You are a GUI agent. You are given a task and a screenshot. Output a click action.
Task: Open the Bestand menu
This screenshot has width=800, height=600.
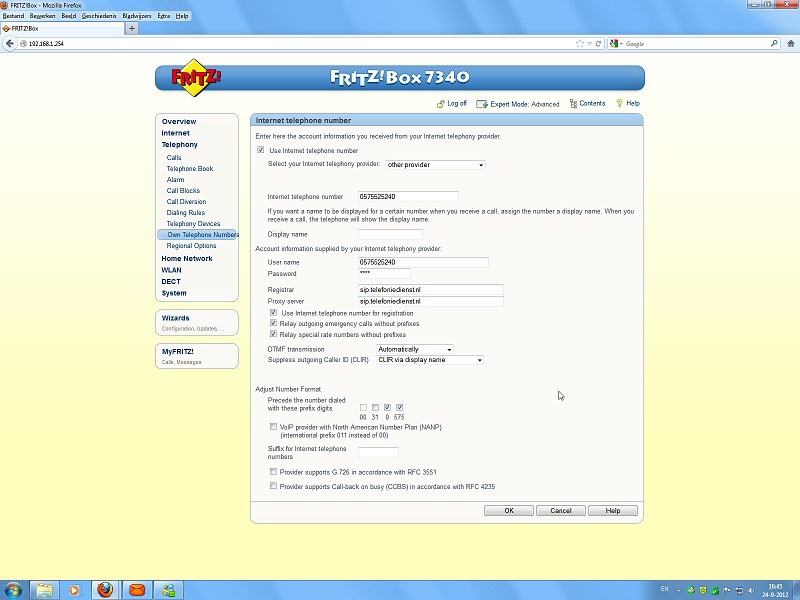(x=13, y=16)
